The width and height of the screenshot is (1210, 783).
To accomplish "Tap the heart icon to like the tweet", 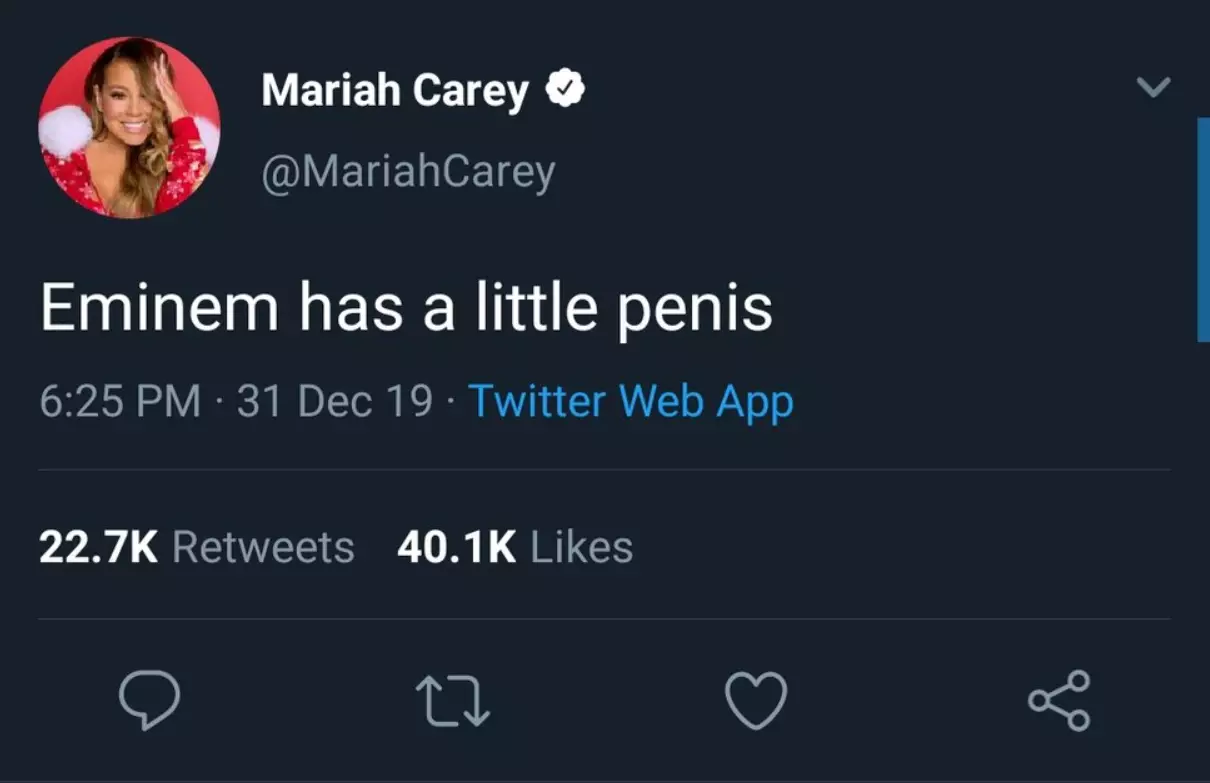I will click(x=756, y=699).
